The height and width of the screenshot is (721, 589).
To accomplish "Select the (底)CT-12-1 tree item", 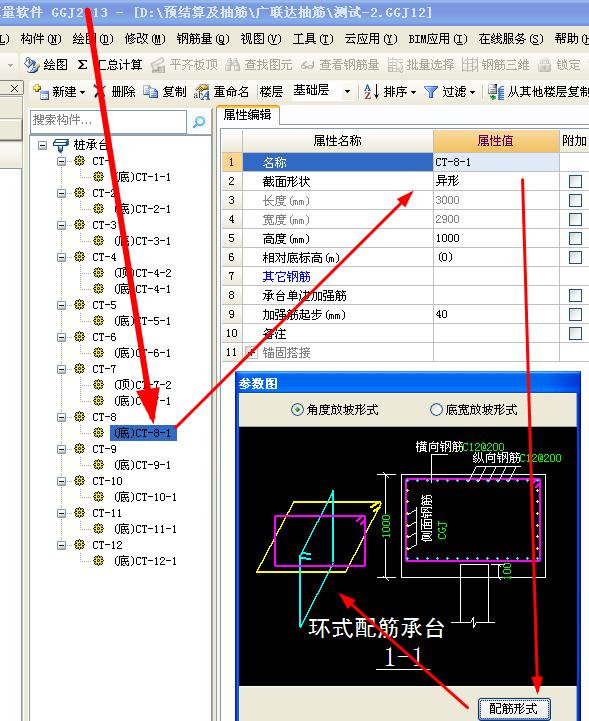I will pos(145,561).
